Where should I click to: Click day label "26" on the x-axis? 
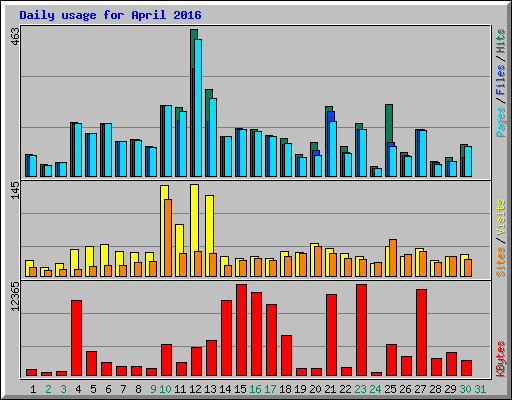[x=405, y=389]
